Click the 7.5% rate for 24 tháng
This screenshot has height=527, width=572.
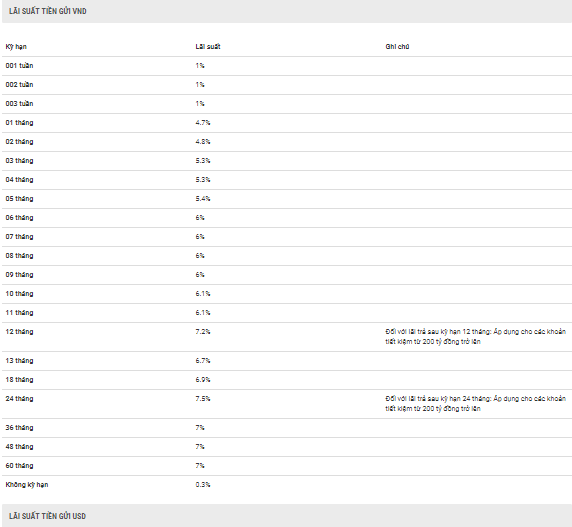(203, 399)
